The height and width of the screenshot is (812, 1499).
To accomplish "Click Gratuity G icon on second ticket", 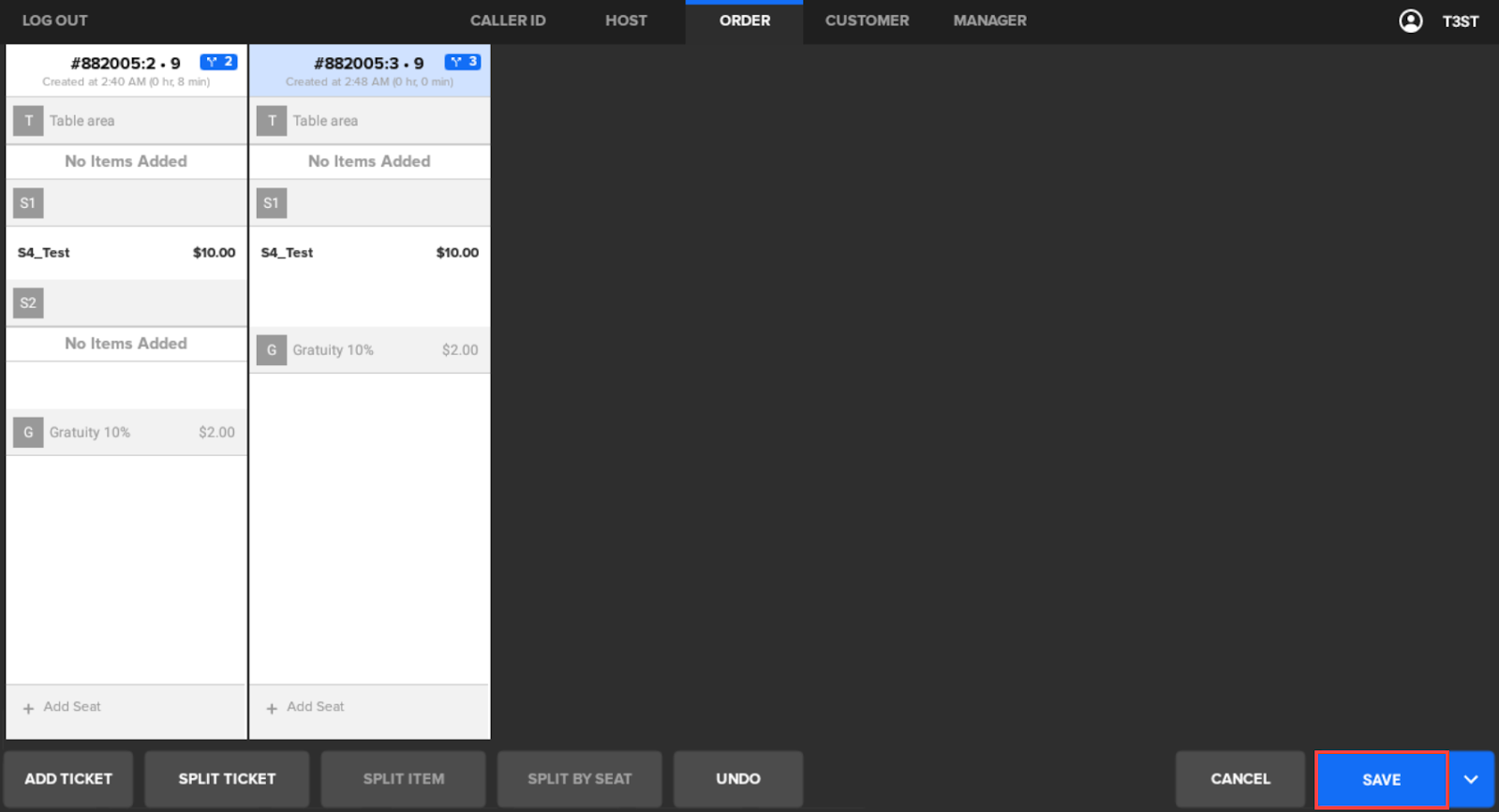I will [272, 350].
